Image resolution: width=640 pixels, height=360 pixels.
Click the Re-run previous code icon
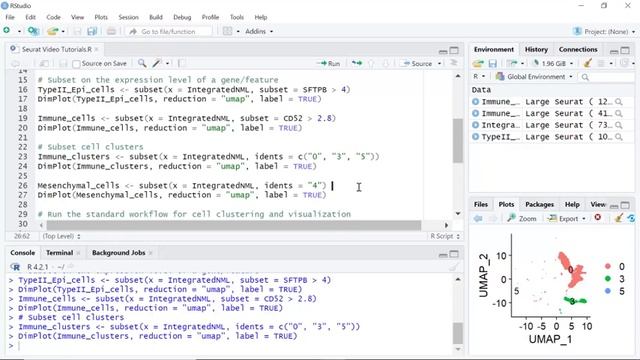click(x=357, y=63)
